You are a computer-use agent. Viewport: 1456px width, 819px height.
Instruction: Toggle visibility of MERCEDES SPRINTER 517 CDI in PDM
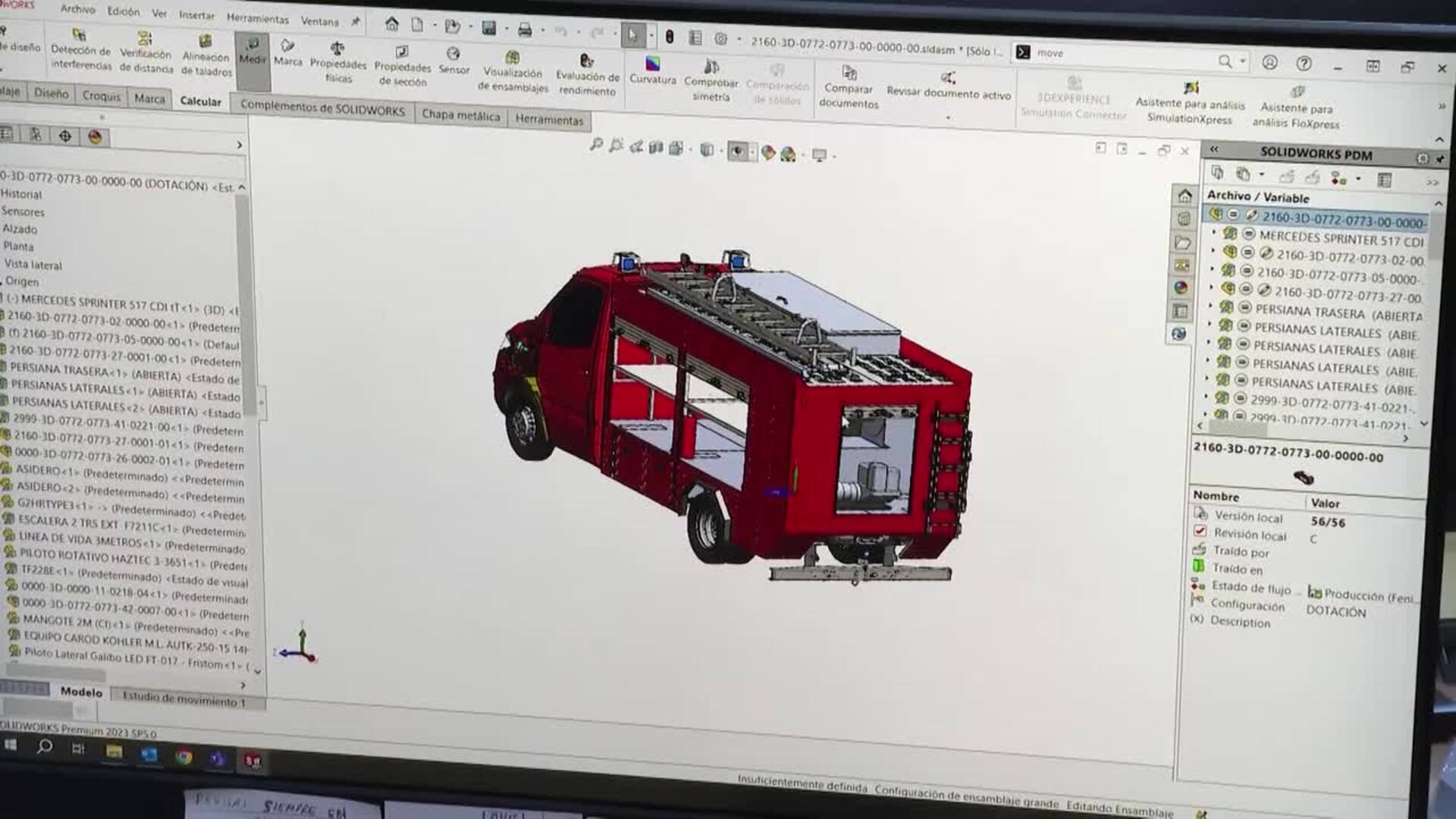(x=1248, y=234)
